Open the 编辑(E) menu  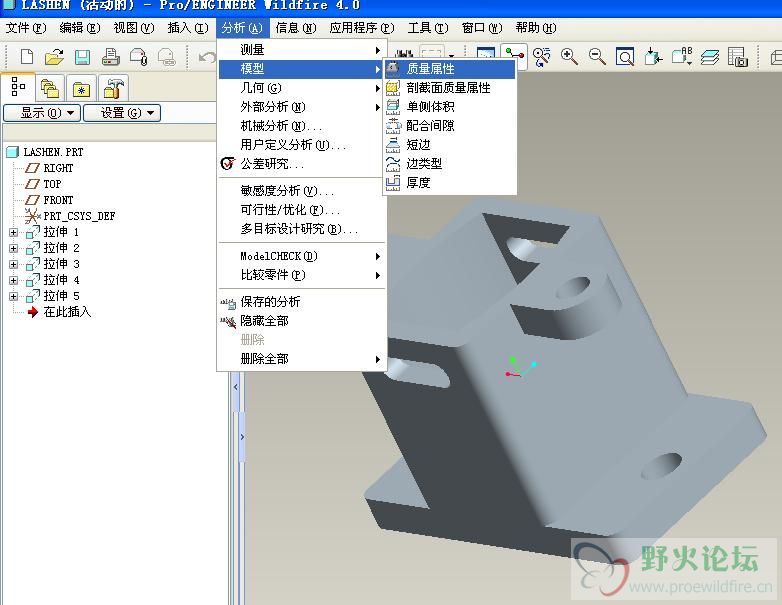(x=80, y=28)
